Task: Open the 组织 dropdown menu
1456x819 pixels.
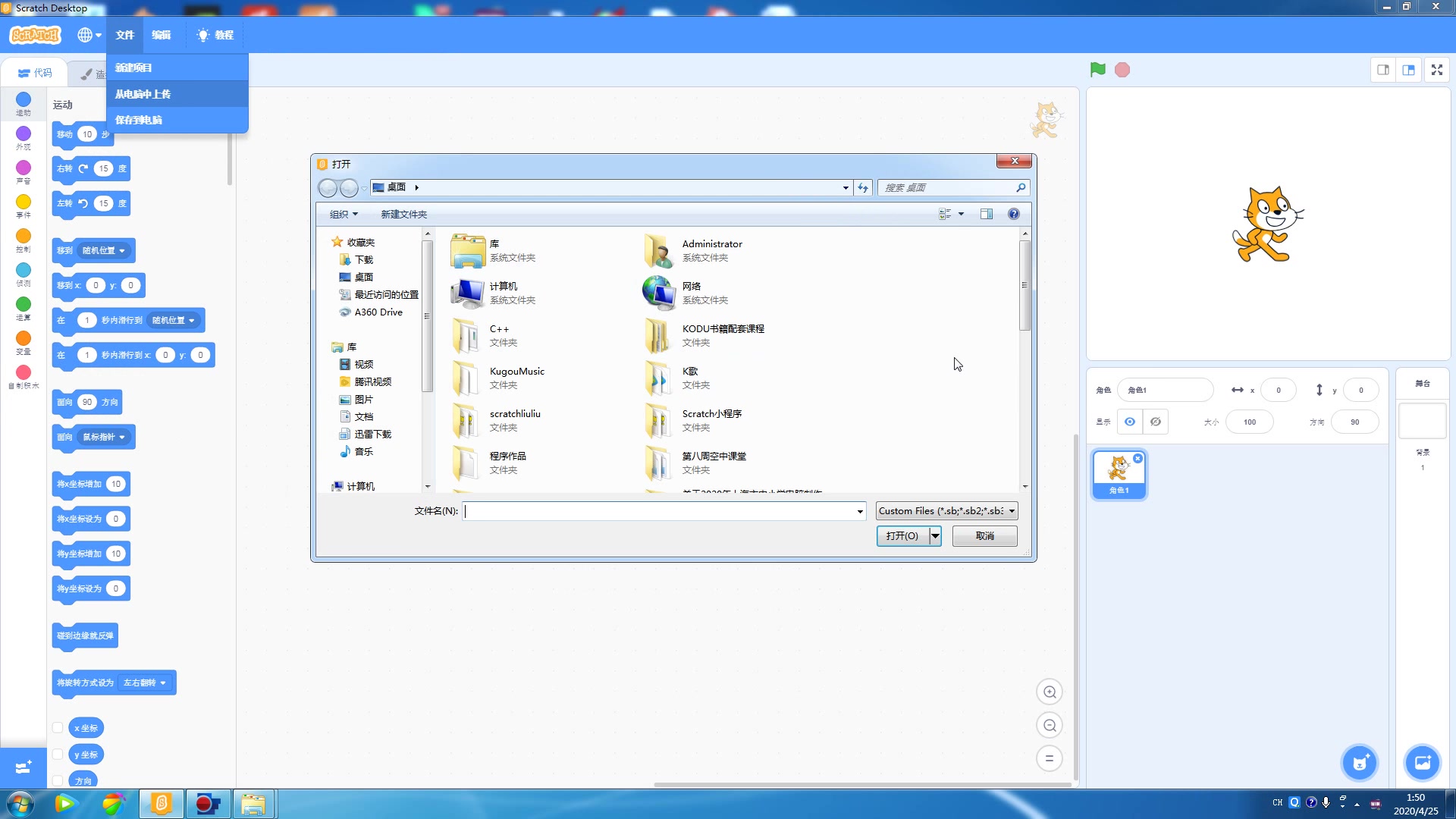Action: click(344, 214)
